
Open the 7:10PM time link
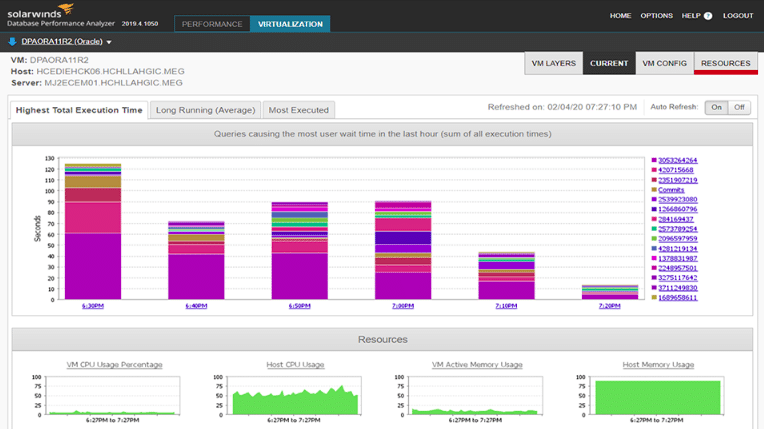[506, 306]
